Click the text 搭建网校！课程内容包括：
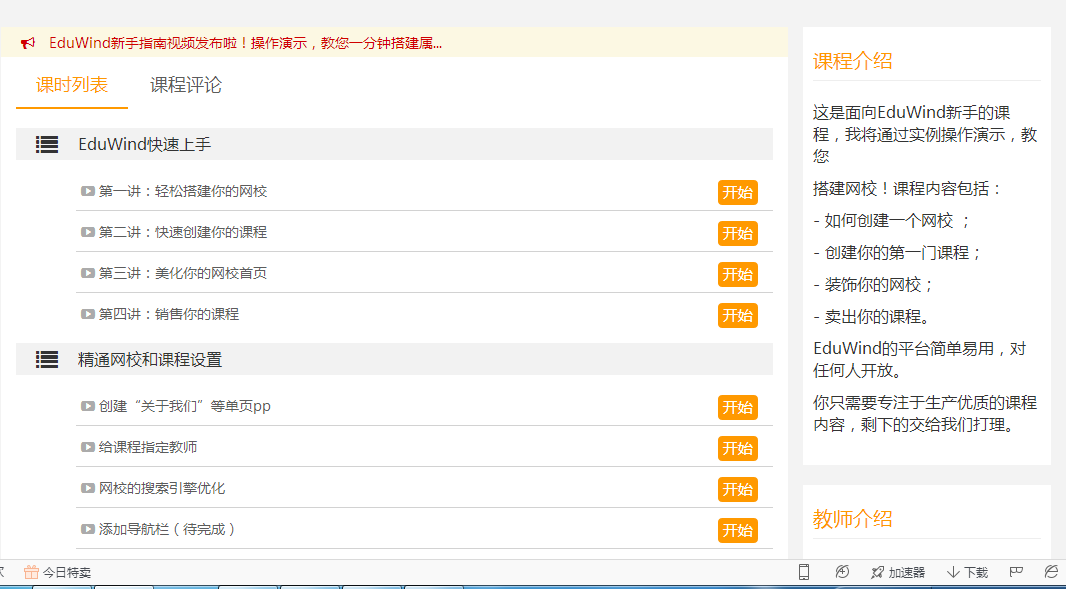 908,188
